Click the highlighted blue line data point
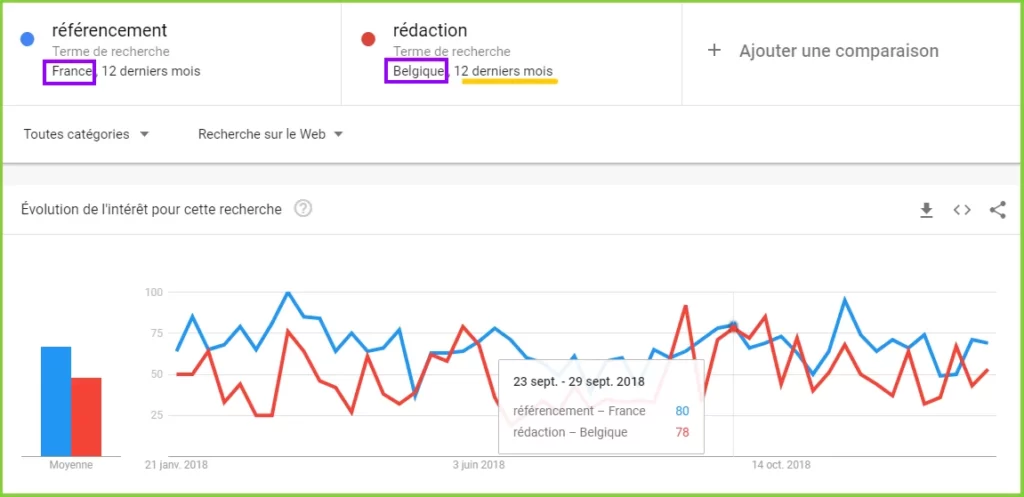Screen dimensions: 1024x497 pos(733,325)
